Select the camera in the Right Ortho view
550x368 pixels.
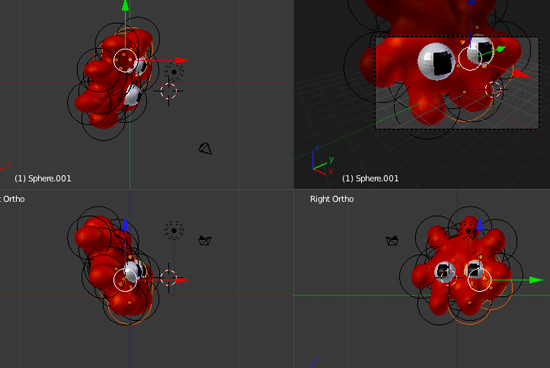(392, 241)
